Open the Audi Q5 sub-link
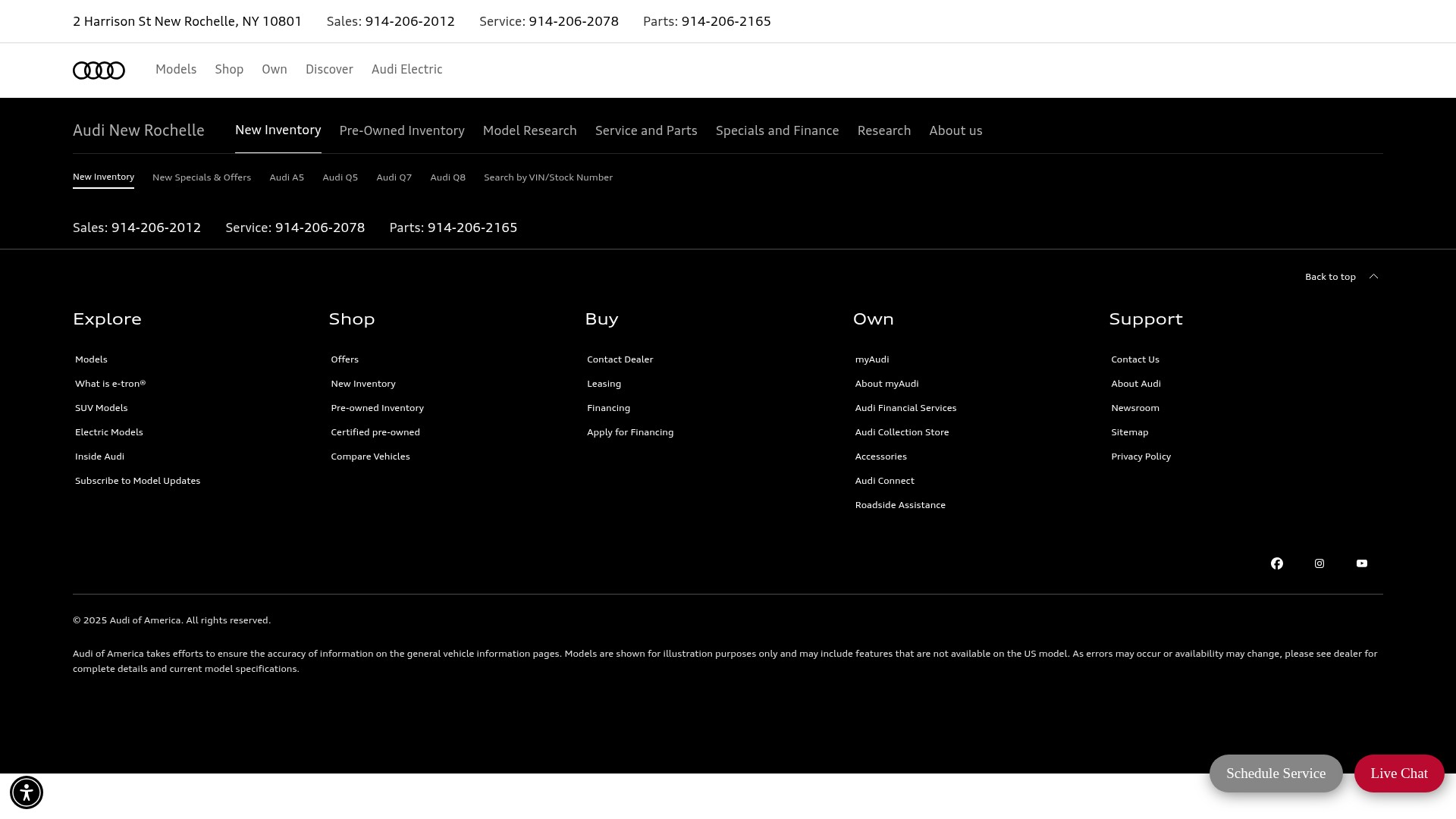This screenshot has height=819, width=1456. pyautogui.click(x=340, y=177)
